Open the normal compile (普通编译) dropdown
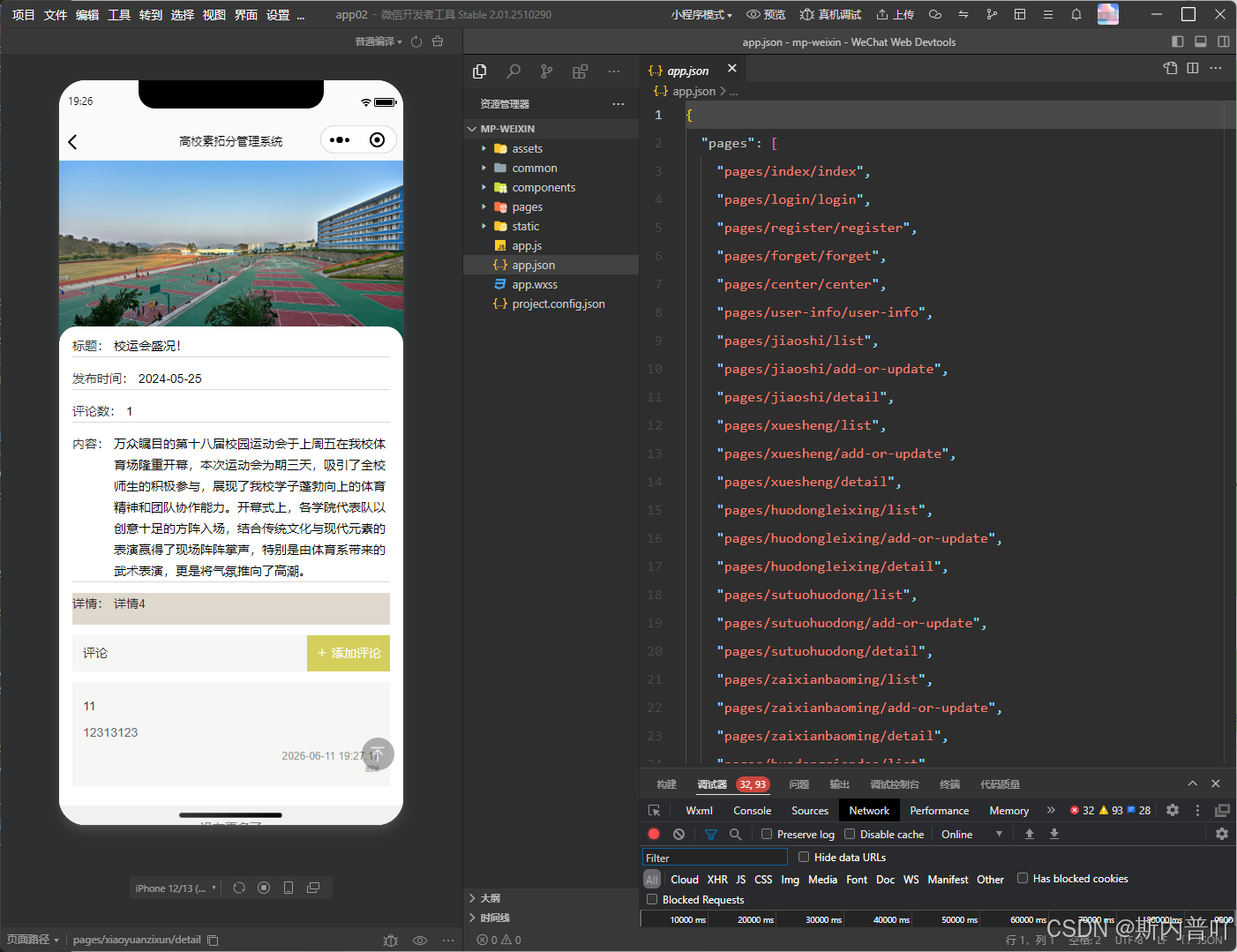Viewport: 1237px width, 952px height. pos(379,41)
